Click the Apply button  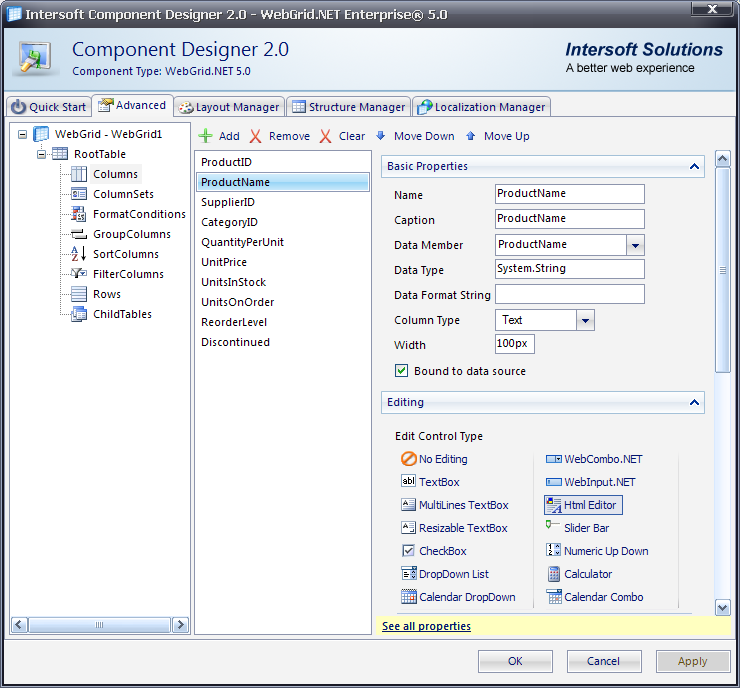[692, 661]
